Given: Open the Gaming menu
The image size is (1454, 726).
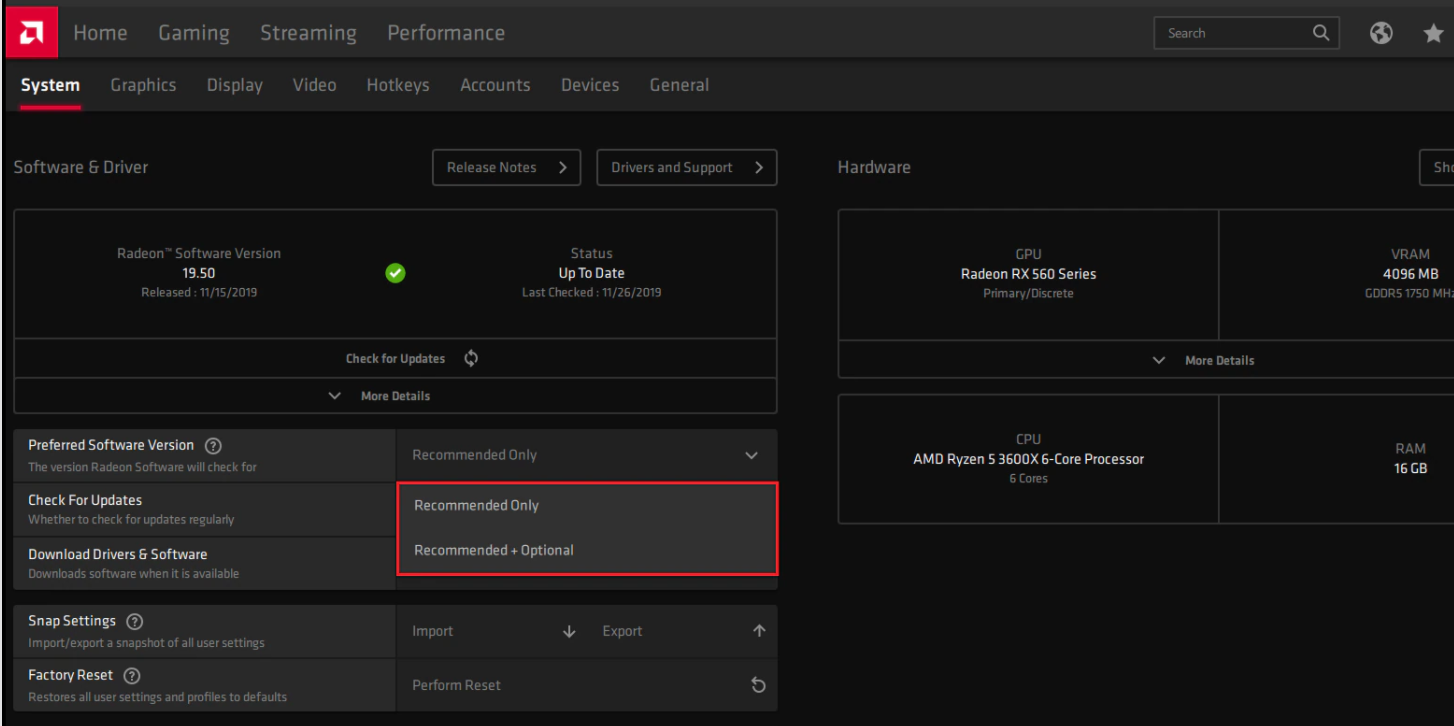Looking at the screenshot, I should click(193, 33).
